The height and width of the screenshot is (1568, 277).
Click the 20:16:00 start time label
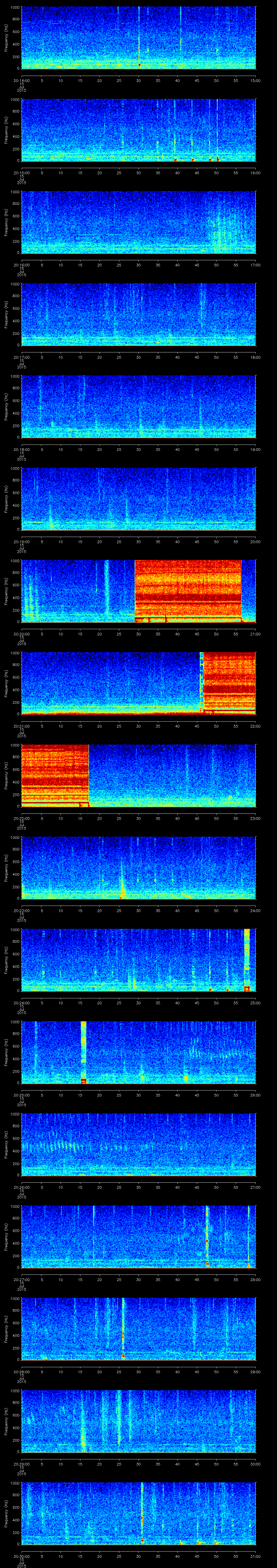tap(21, 265)
